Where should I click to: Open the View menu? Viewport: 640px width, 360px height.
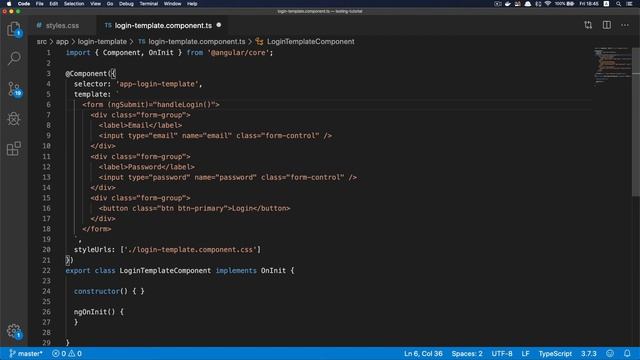96,4
